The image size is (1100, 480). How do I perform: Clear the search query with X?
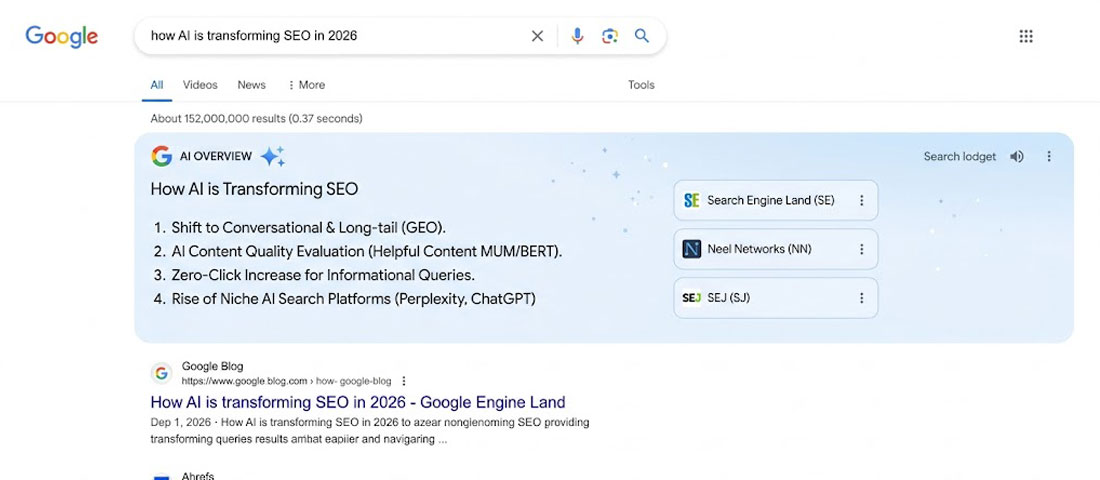tap(537, 36)
